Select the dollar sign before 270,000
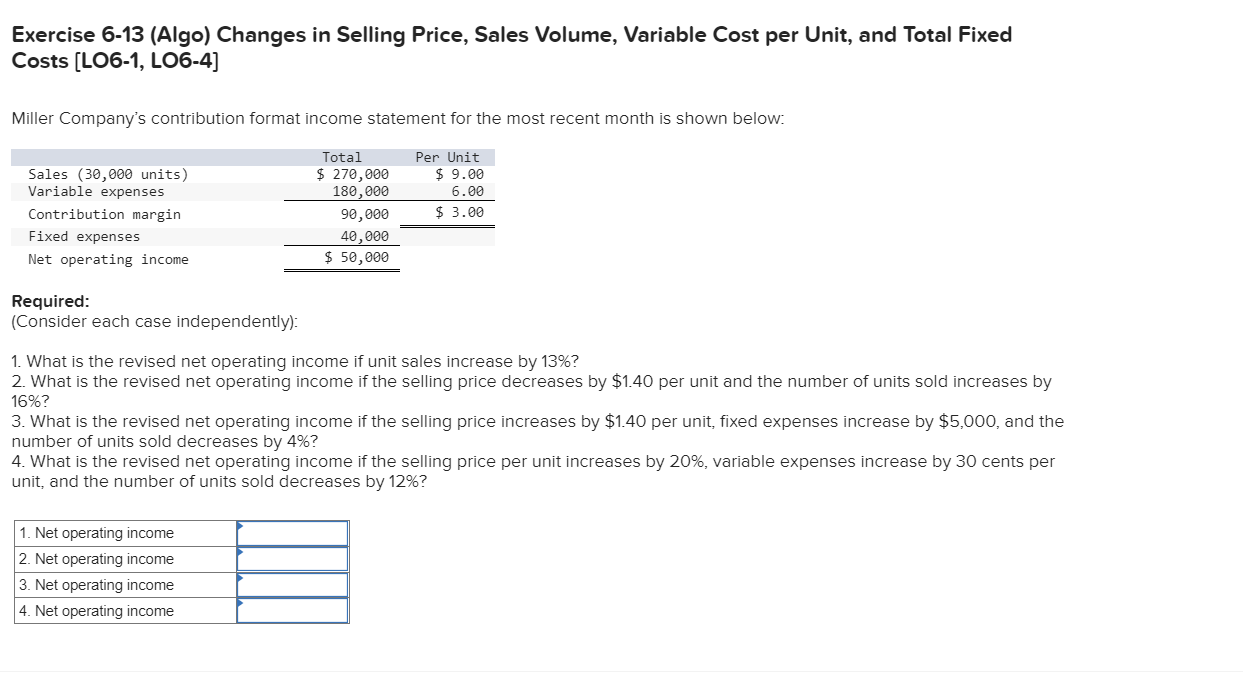This screenshot has height=676, width=1243. click(318, 173)
